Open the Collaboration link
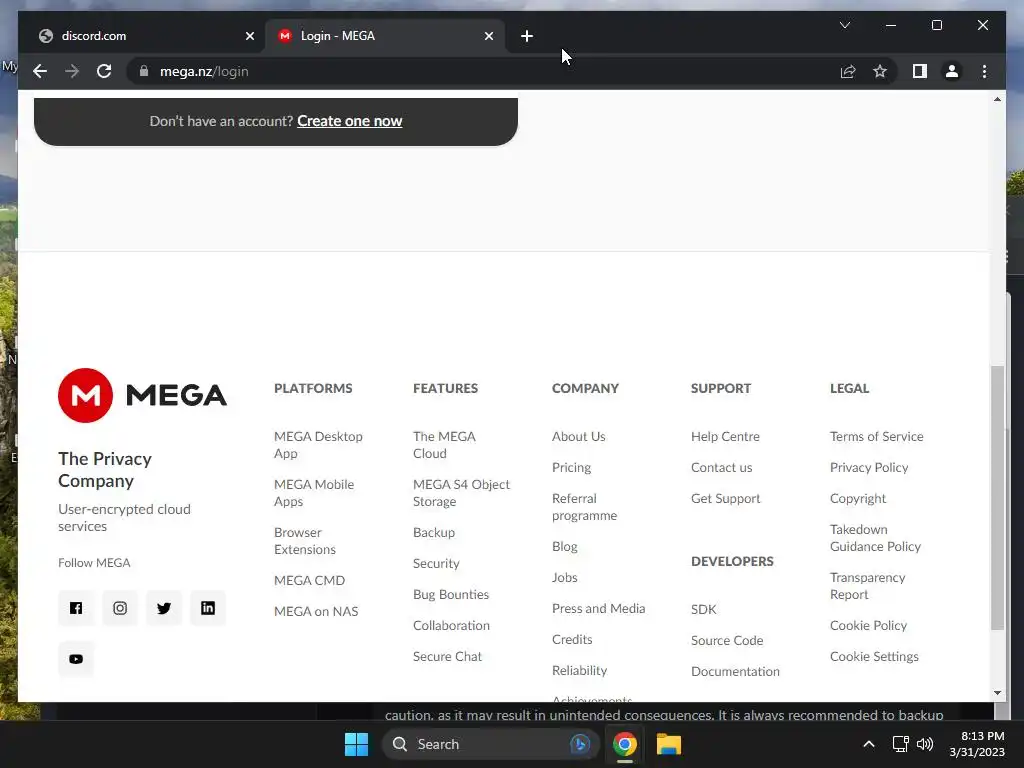The image size is (1024, 768). (x=451, y=625)
